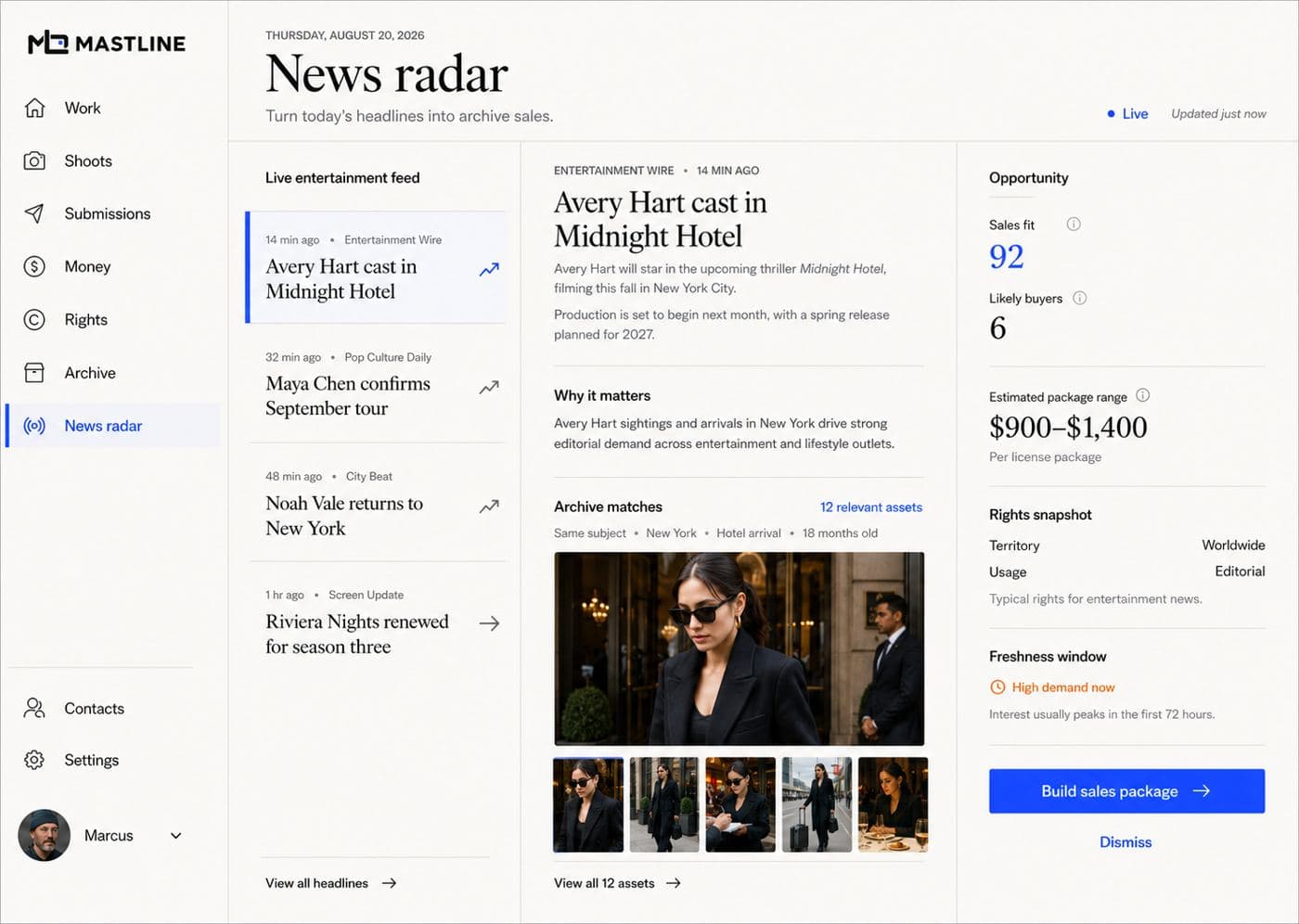This screenshot has height=924, width=1299.
Task: Click arrow on Riviera Nights headline
Action: click(489, 623)
